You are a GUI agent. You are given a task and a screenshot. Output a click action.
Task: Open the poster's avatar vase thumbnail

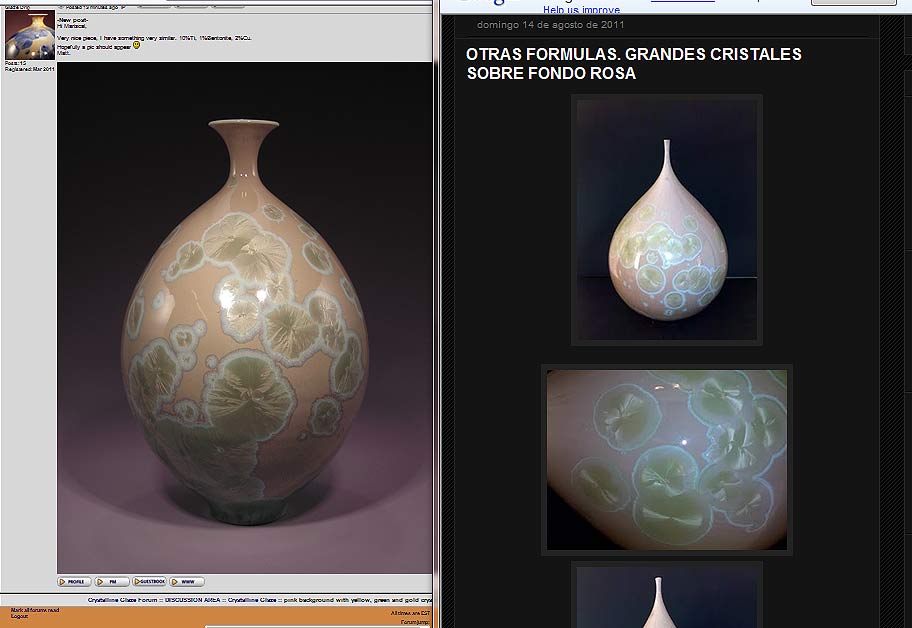30,35
